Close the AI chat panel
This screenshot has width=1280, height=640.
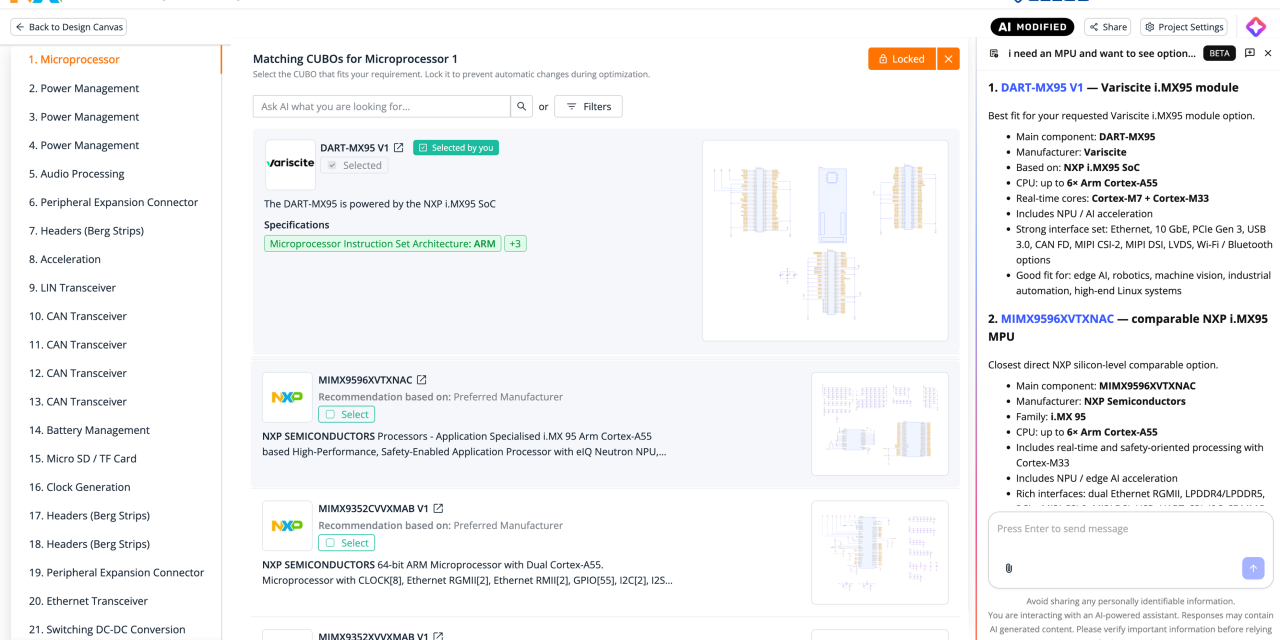1268,53
